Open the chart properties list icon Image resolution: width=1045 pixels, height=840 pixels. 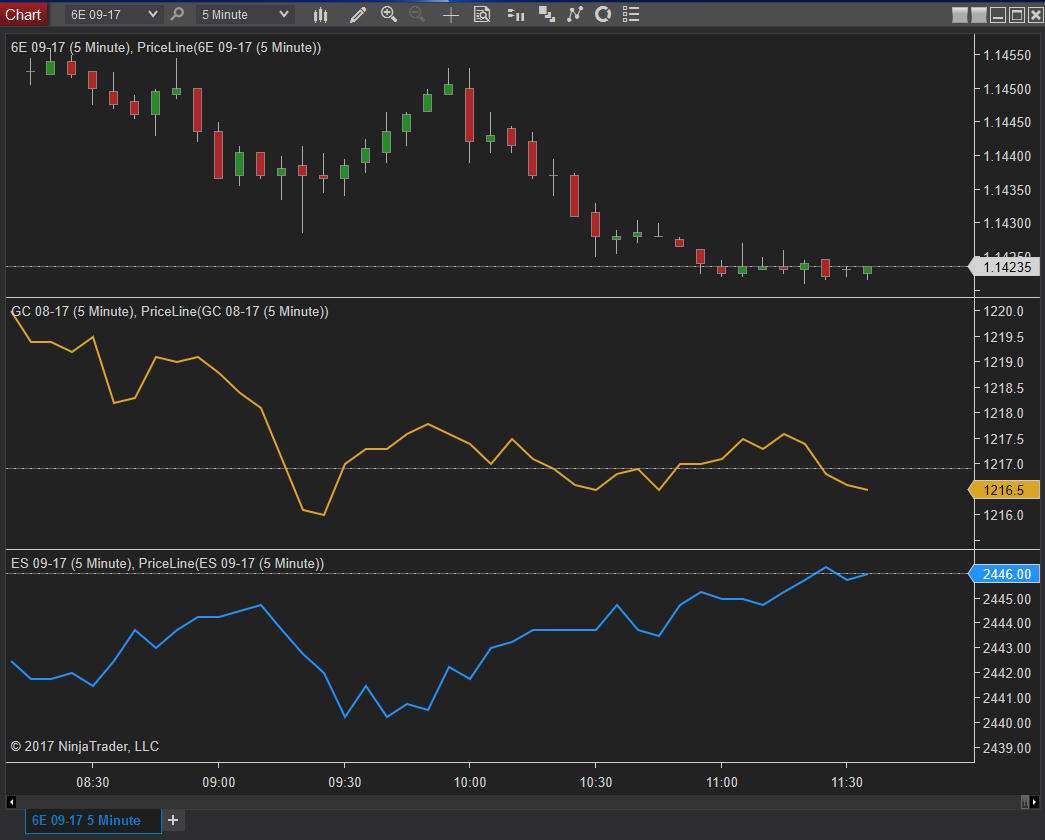(x=630, y=14)
